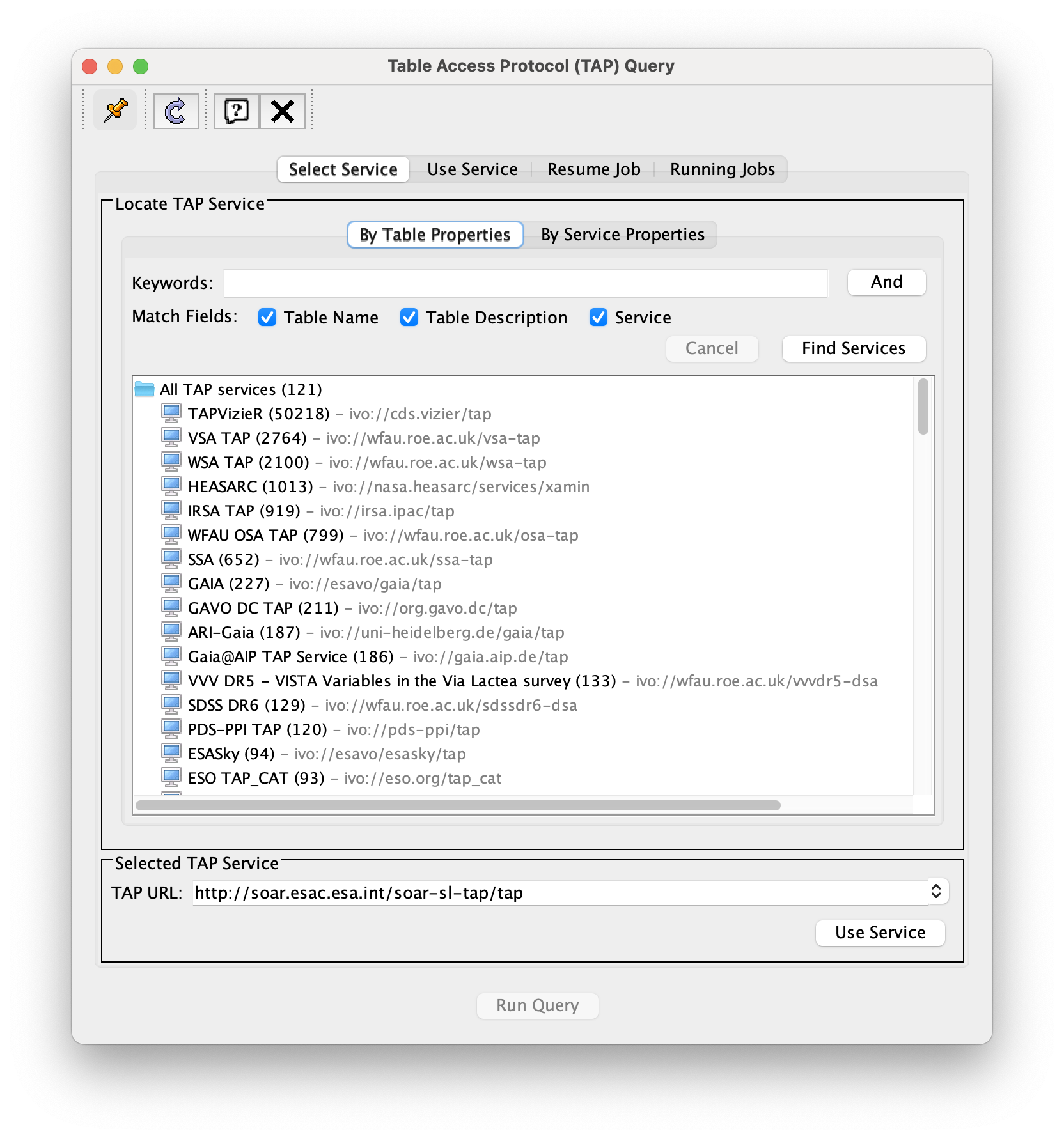Click the monitor icon beside GAIA (227)
Viewport: 1064px width, 1139px height.
tap(171, 583)
